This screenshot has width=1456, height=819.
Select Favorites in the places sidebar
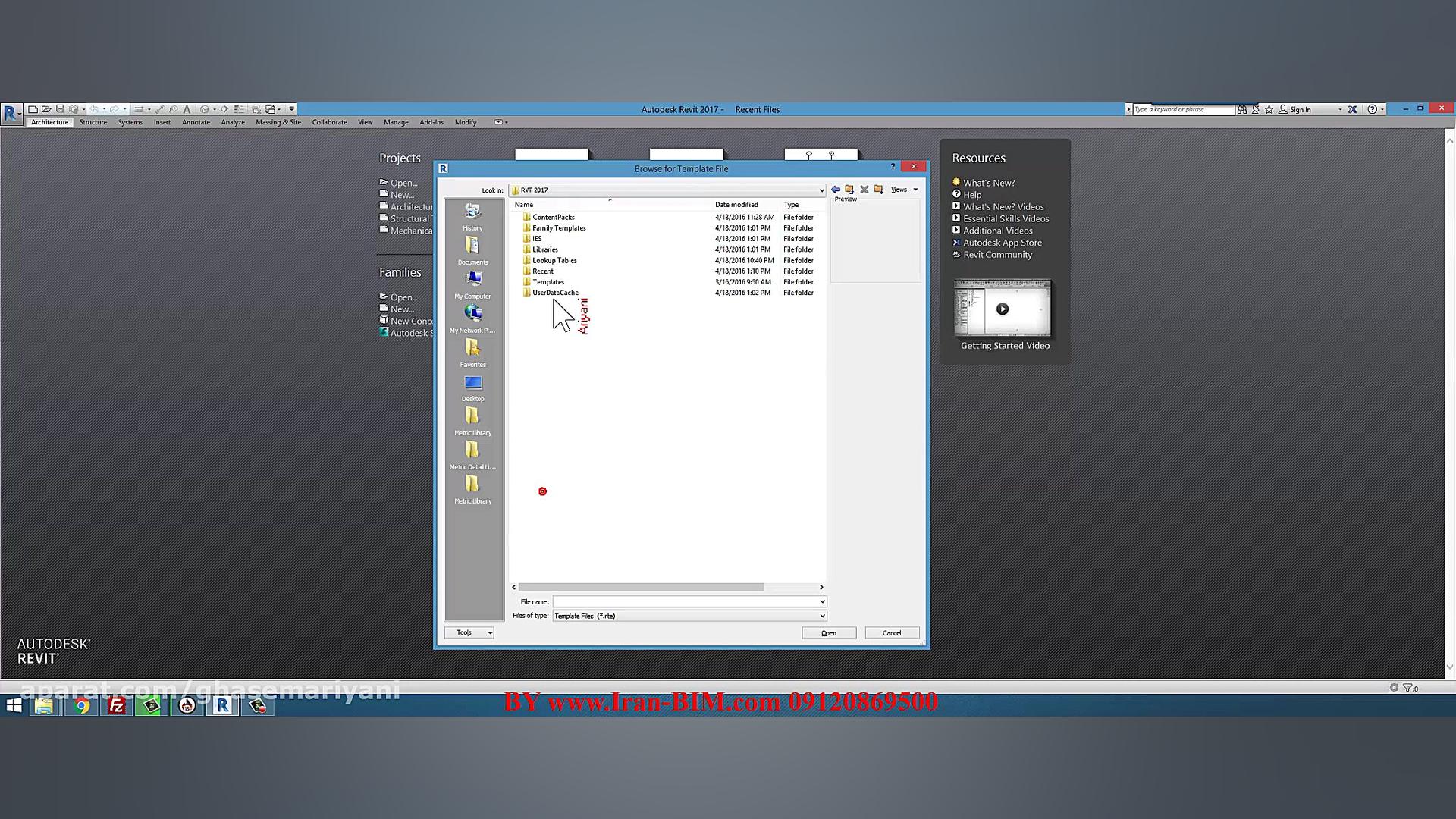click(472, 353)
